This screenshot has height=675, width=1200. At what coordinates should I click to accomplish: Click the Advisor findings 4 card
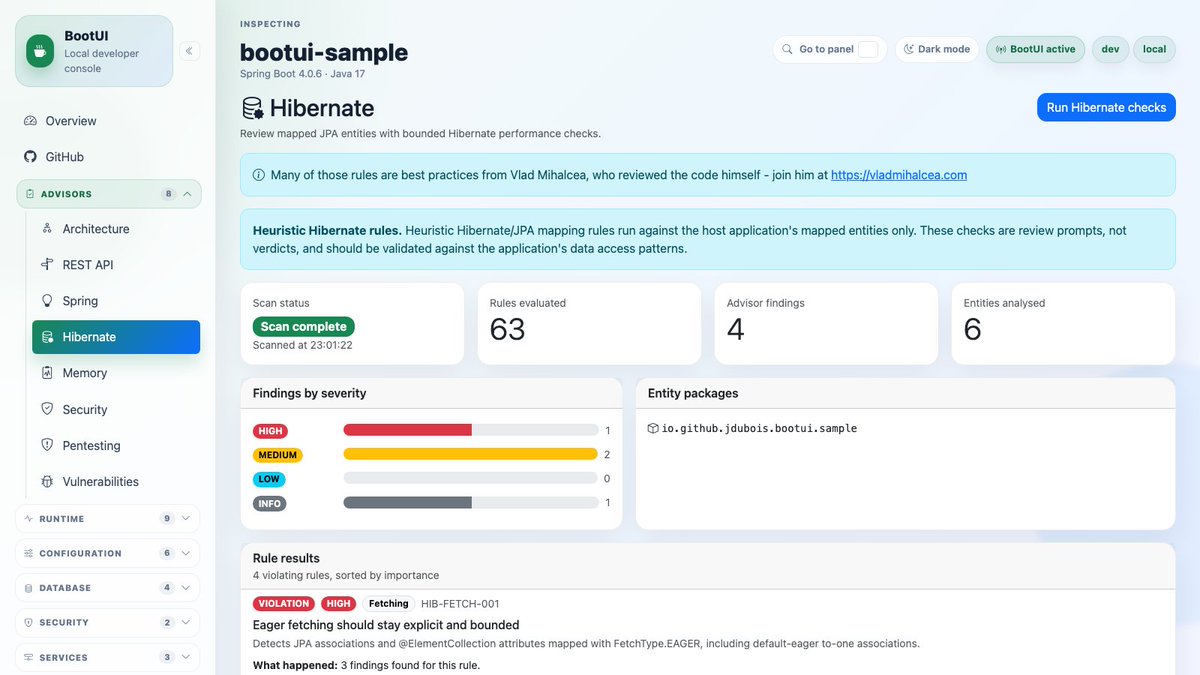click(825, 324)
